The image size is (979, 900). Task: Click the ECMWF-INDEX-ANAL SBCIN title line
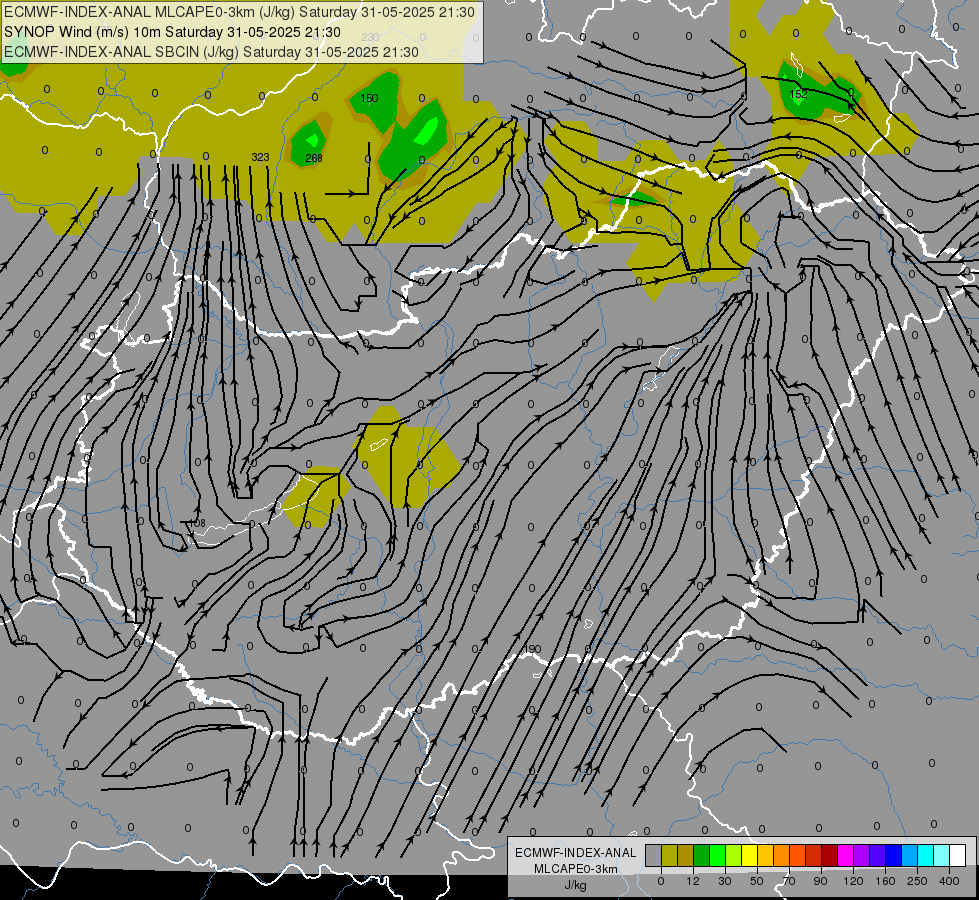[x=211, y=52]
